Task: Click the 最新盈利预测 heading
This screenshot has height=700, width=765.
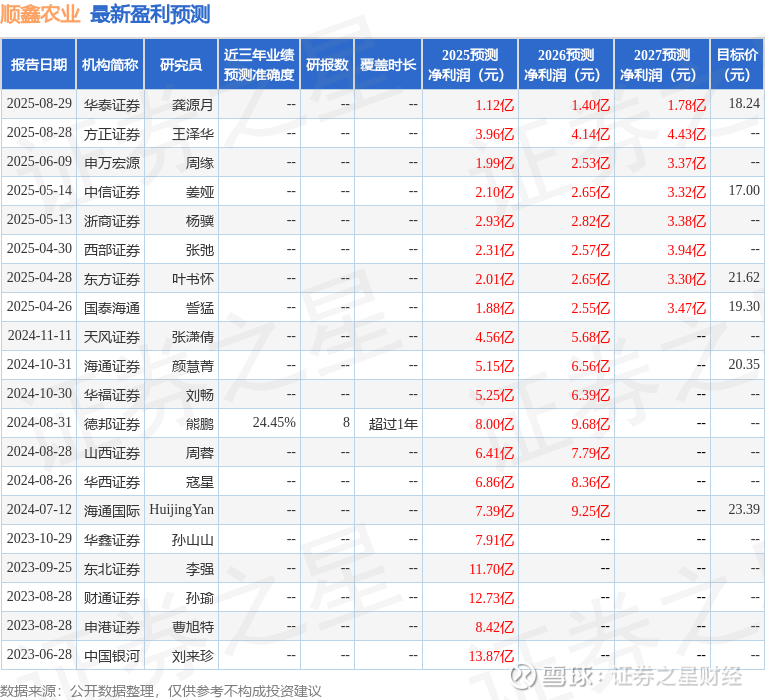Action: pyautogui.click(x=150, y=14)
